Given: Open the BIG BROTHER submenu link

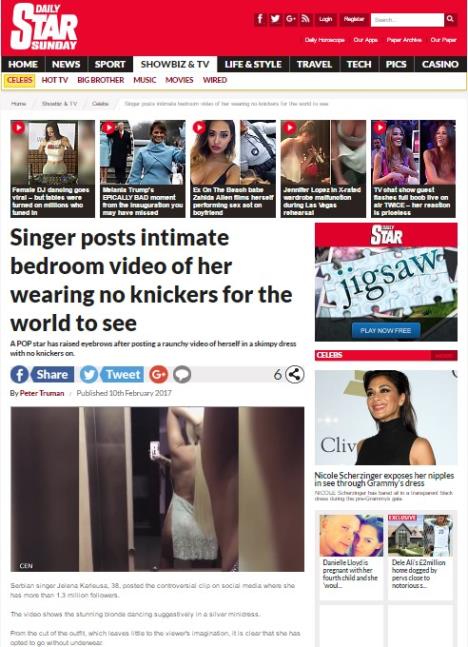Looking at the screenshot, I should point(101,80).
